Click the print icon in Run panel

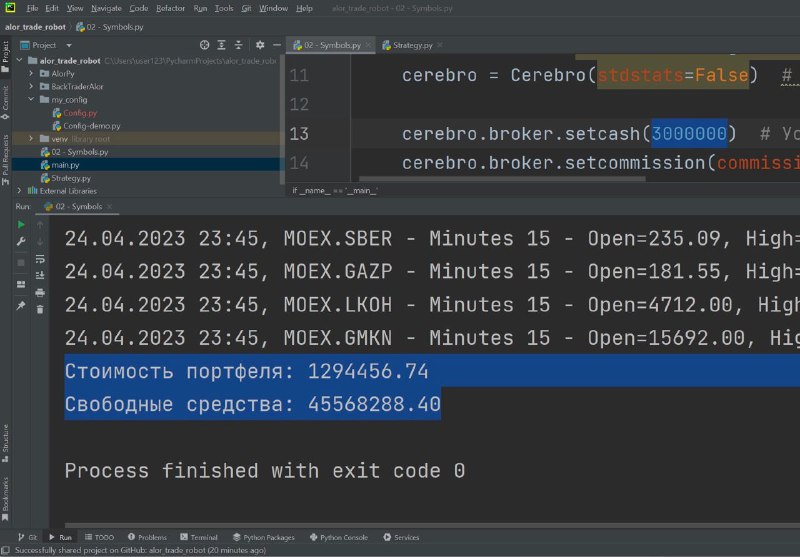click(40, 292)
